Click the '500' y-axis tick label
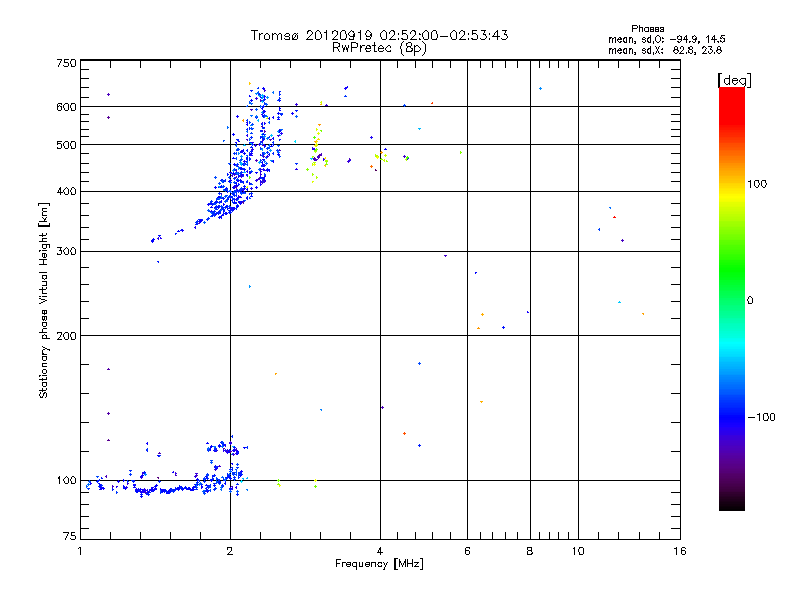The height and width of the screenshot is (600, 800). [x=66, y=145]
